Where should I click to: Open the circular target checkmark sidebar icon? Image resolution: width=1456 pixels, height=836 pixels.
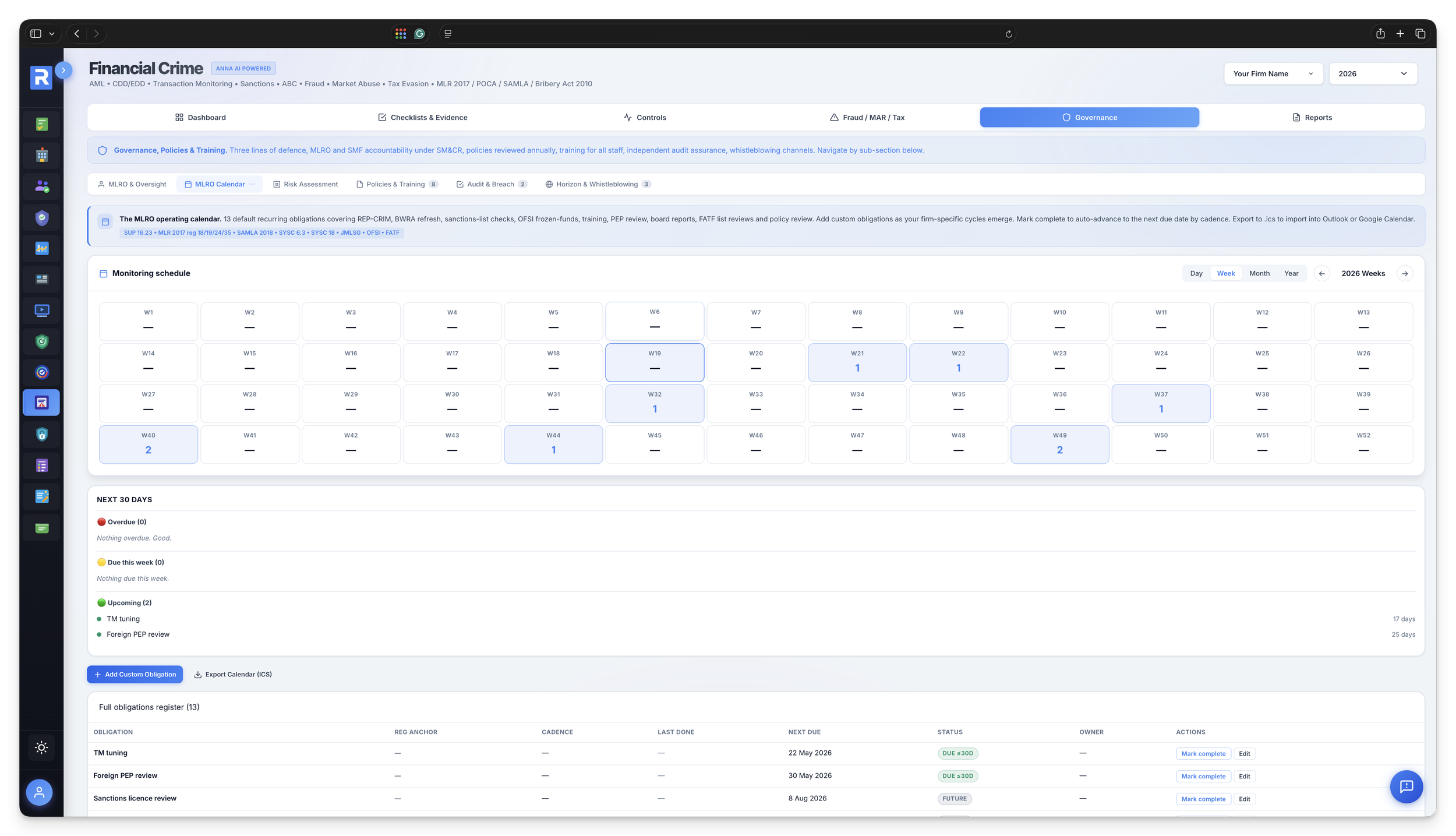41,372
